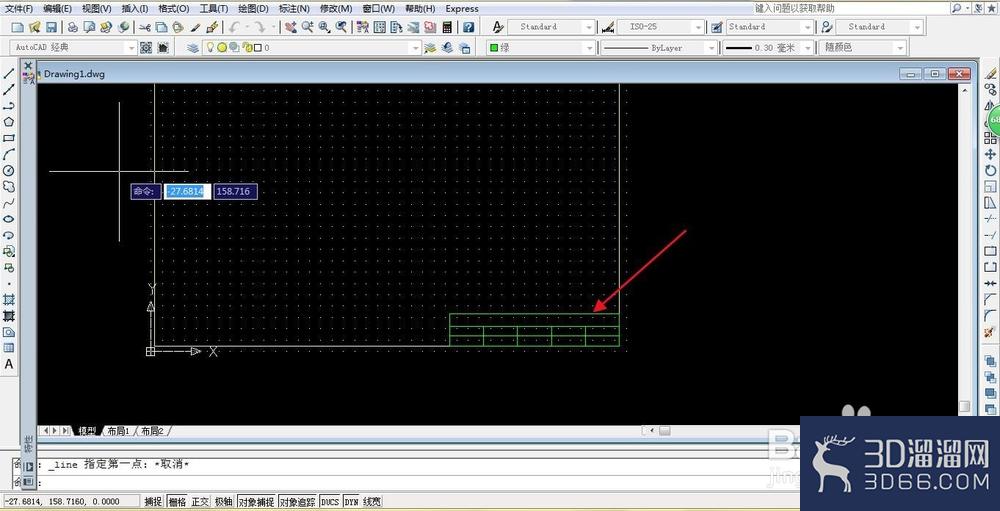Cut selection with the scissors icon

(145, 27)
